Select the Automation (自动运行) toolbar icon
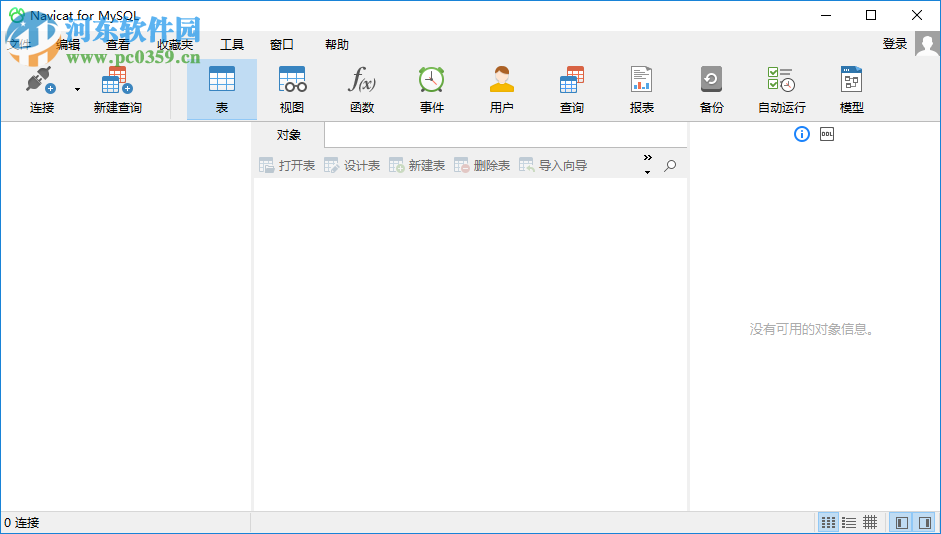Viewport: 941px width, 534px height. pyautogui.click(x=781, y=79)
